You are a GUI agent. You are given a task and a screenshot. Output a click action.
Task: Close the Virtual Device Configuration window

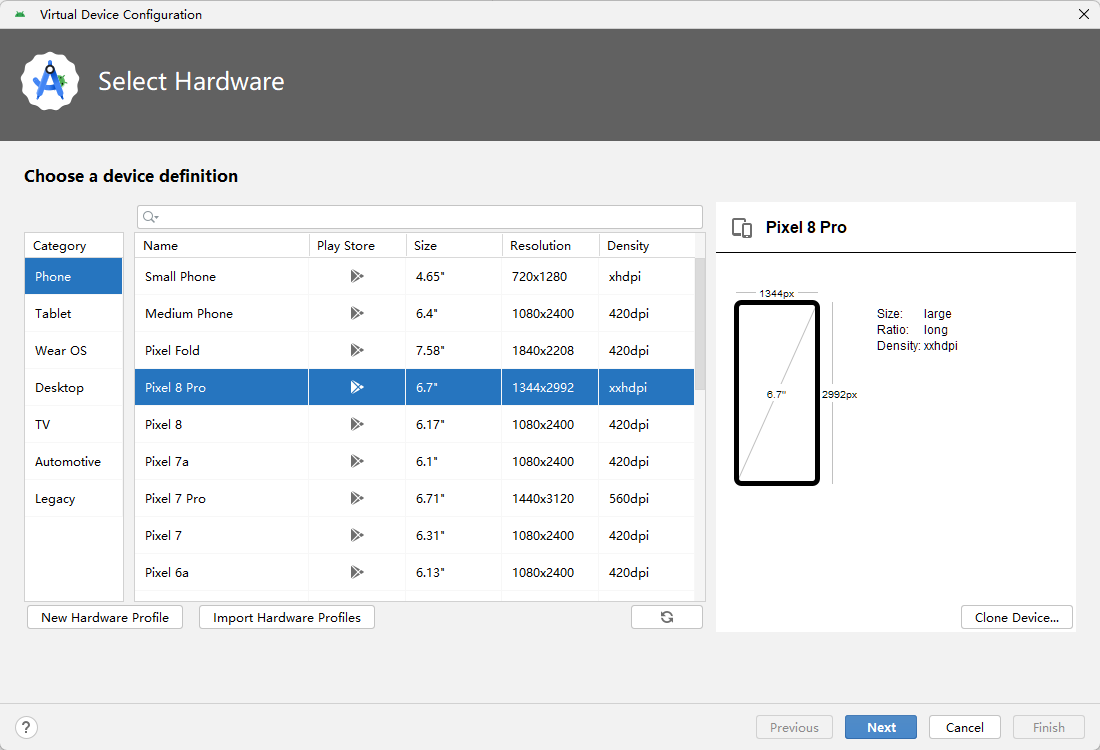click(1083, 14)
